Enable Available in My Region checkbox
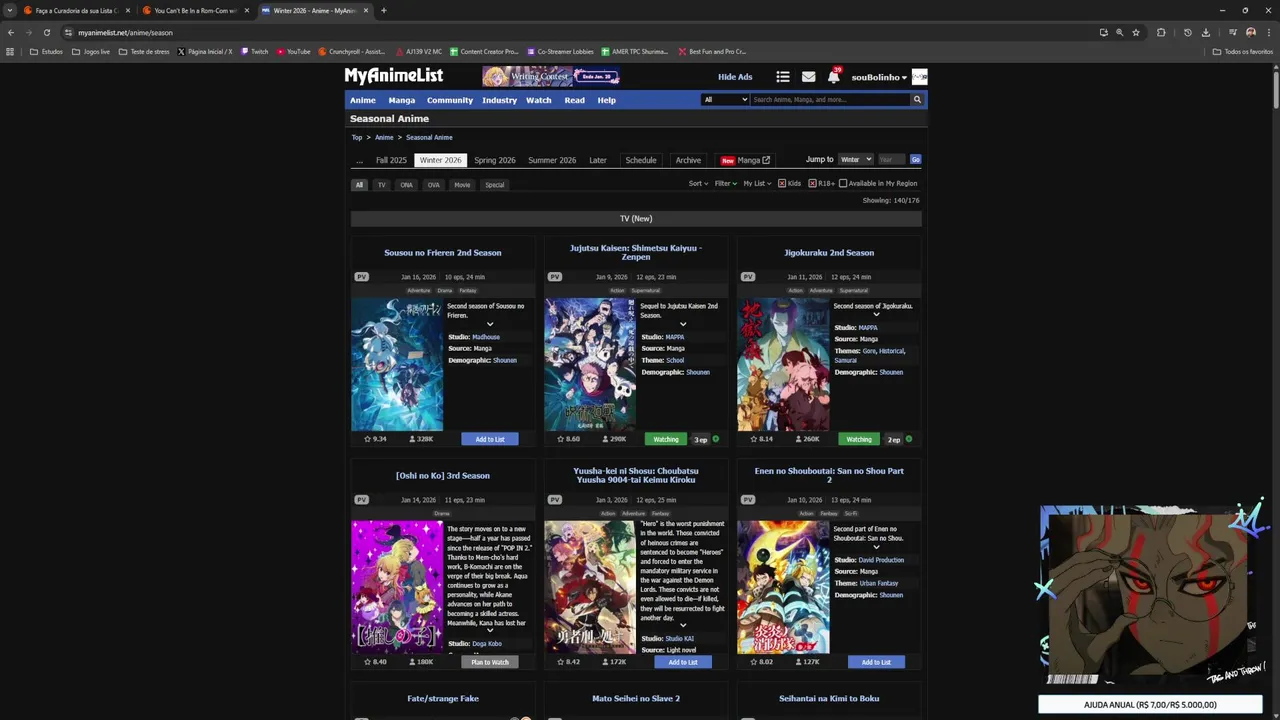The image size is (1280, 720). point(843,183)
